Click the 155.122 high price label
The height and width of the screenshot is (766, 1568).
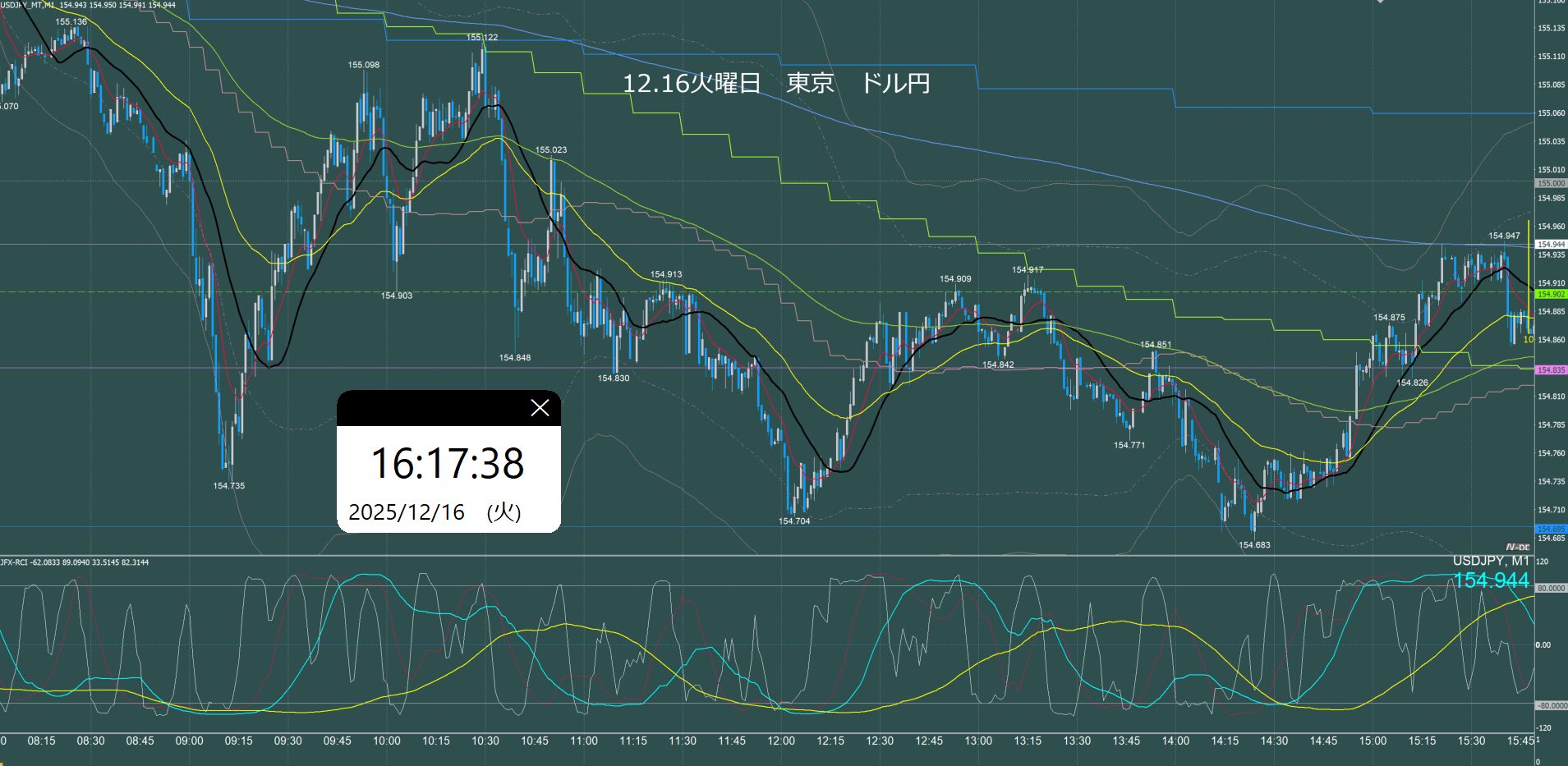(482, 38)
